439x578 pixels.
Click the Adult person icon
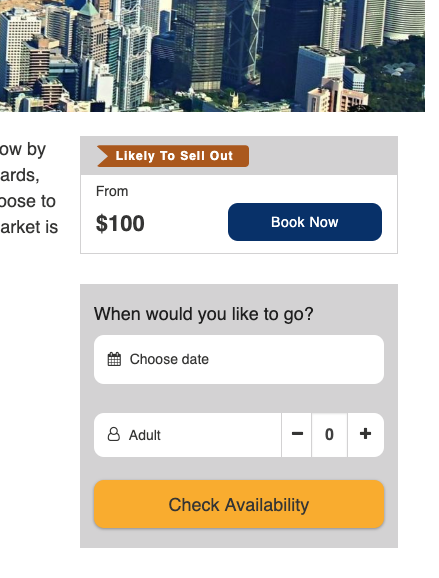114,434
